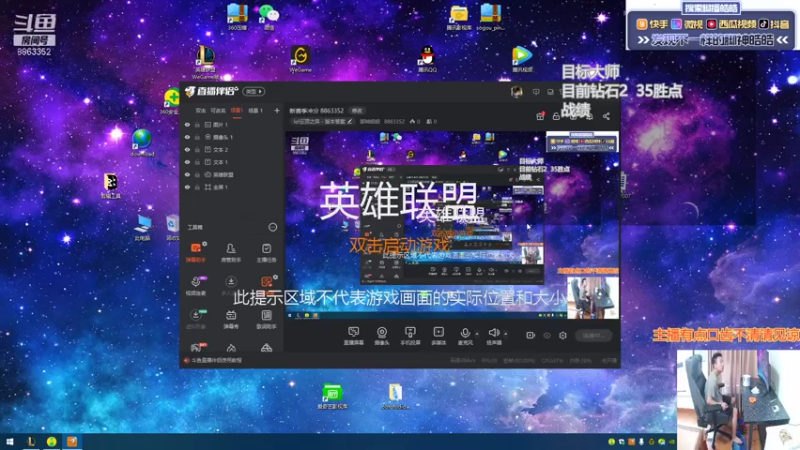Open the 360压缩 desktop icon
The width and height of the screenshot is (800, 450).
point(237,17)
